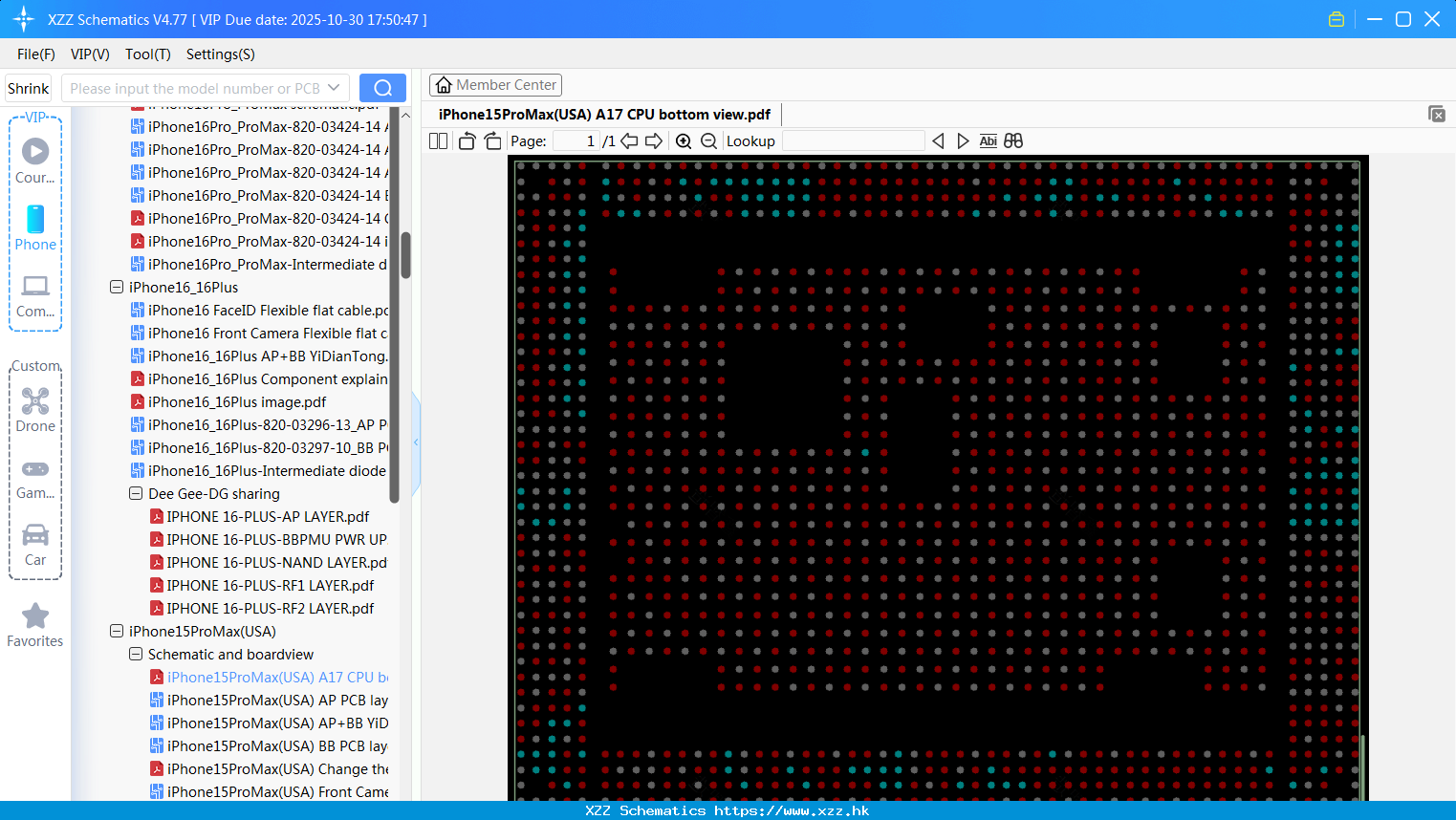
Task: Click the search magnifier button
Action: click(382, 88)
